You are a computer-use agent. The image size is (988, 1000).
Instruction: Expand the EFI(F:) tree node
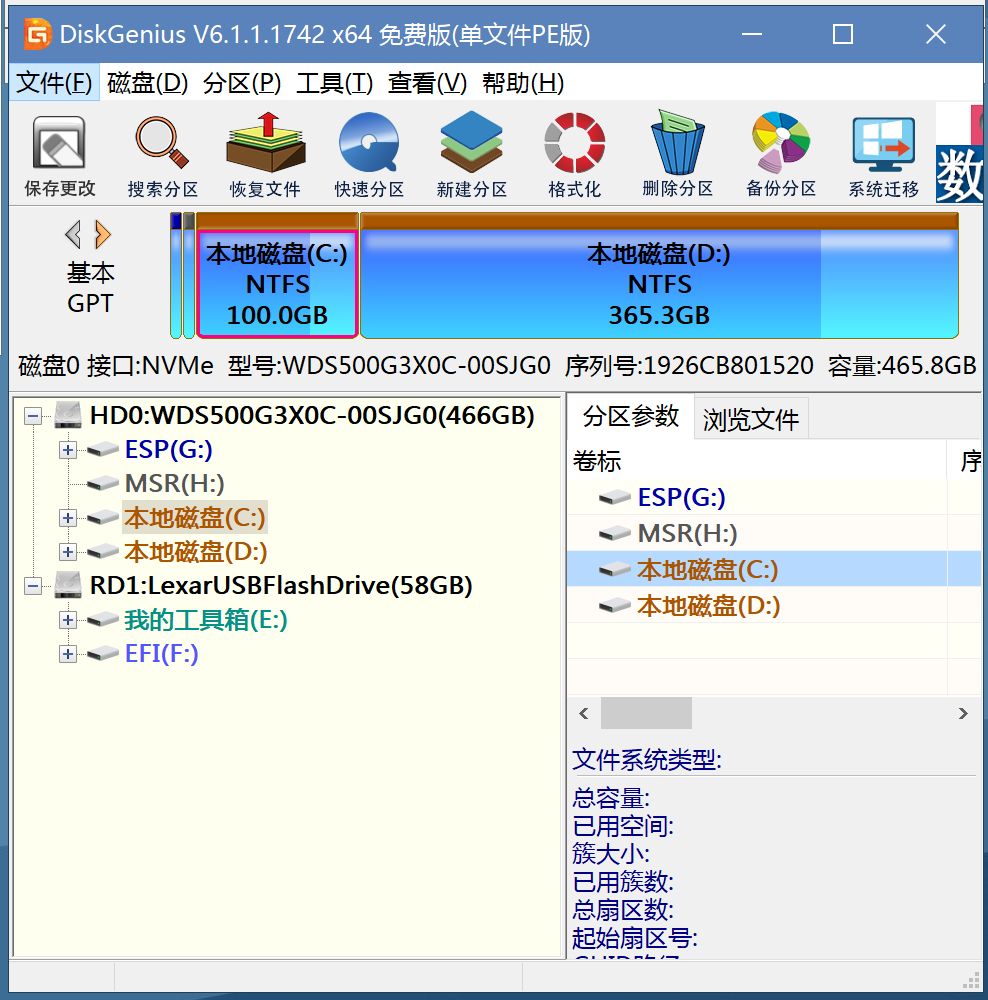68,654
